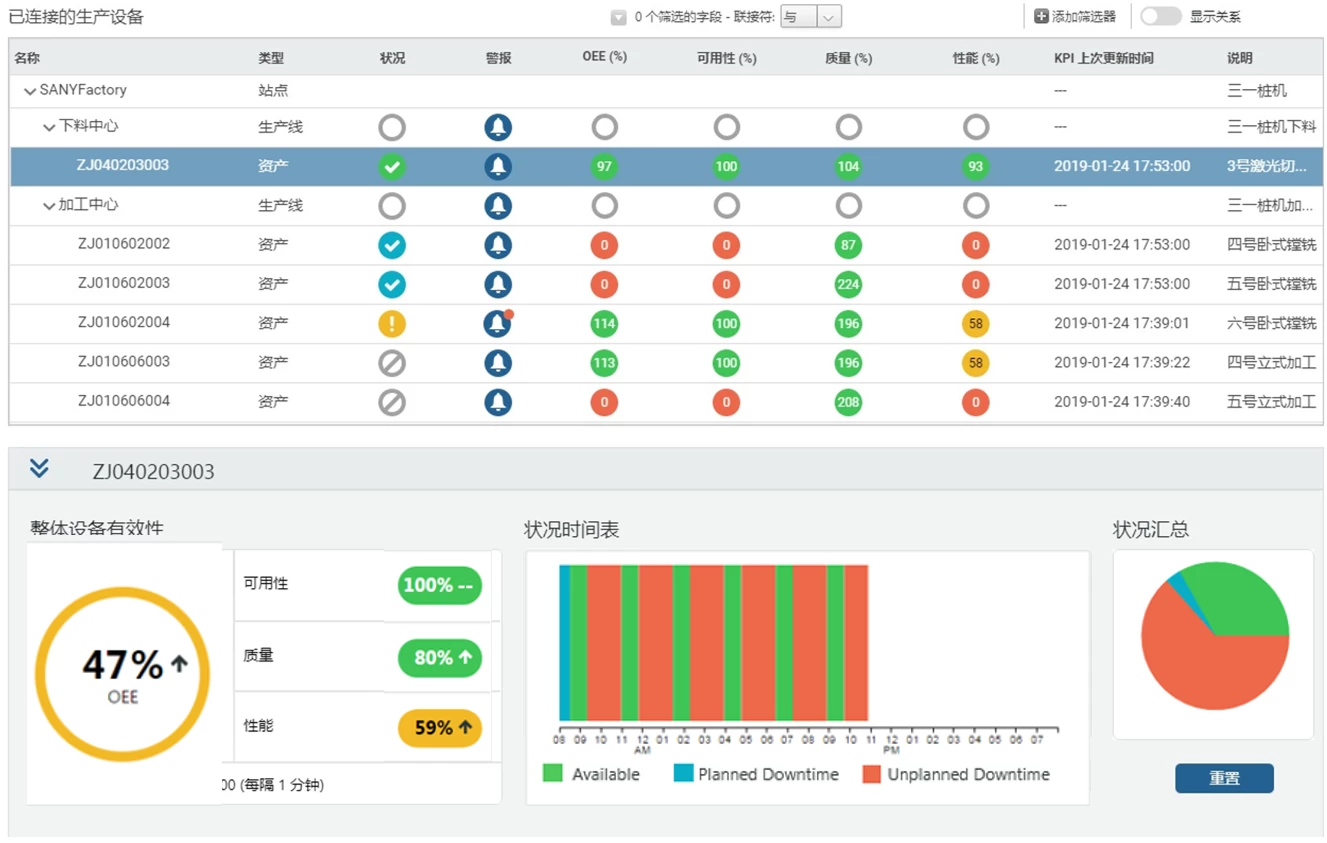Click performance 93 badge for ZJ040203003
The image size is (1327, 843).
coord(976,166)
